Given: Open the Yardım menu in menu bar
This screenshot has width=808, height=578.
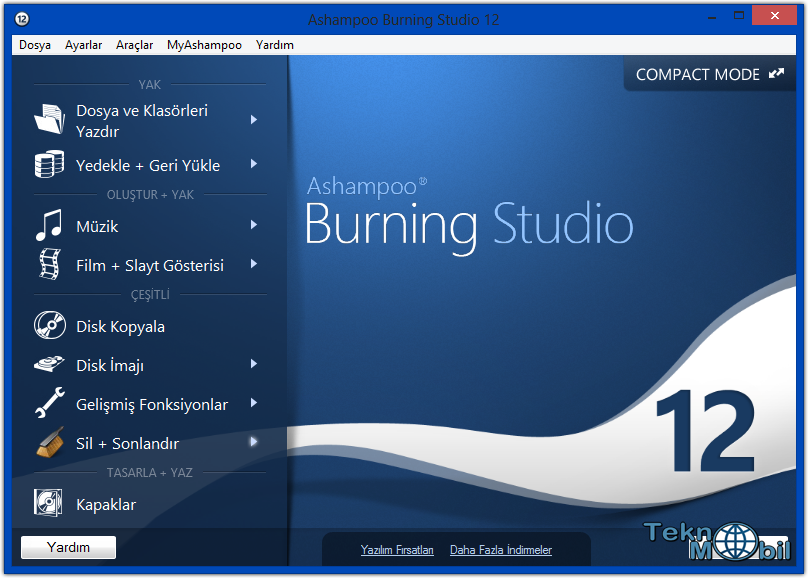Looking at the screenshot, I should tap(275, 45).
